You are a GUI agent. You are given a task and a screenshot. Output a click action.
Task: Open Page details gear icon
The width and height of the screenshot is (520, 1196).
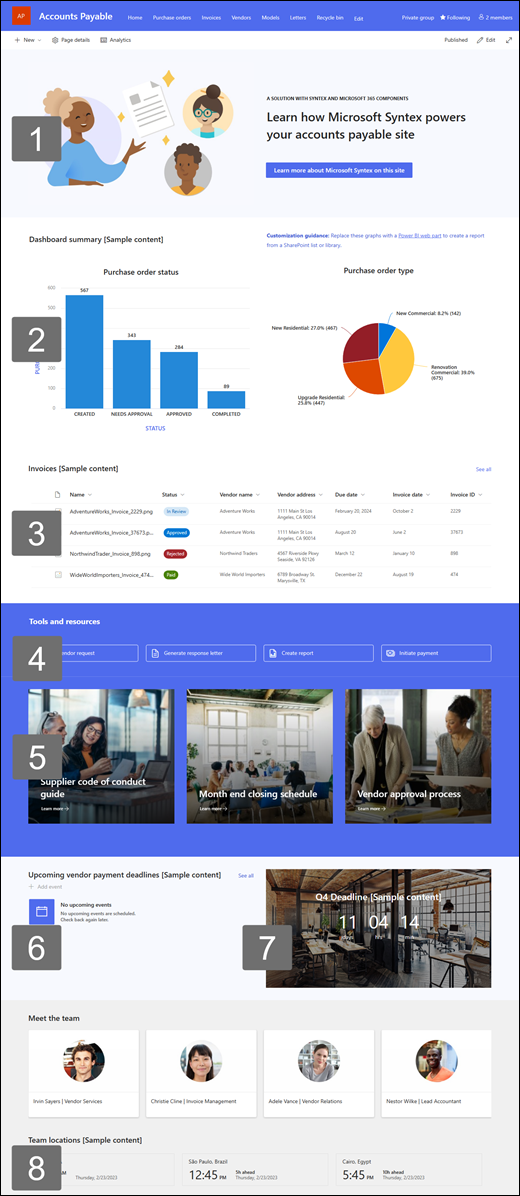(55, 40)
